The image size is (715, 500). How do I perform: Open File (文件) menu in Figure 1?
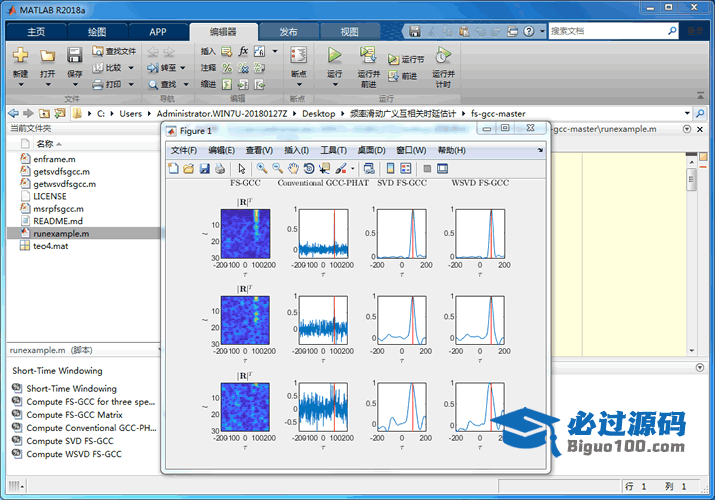(x=184, y=150)
